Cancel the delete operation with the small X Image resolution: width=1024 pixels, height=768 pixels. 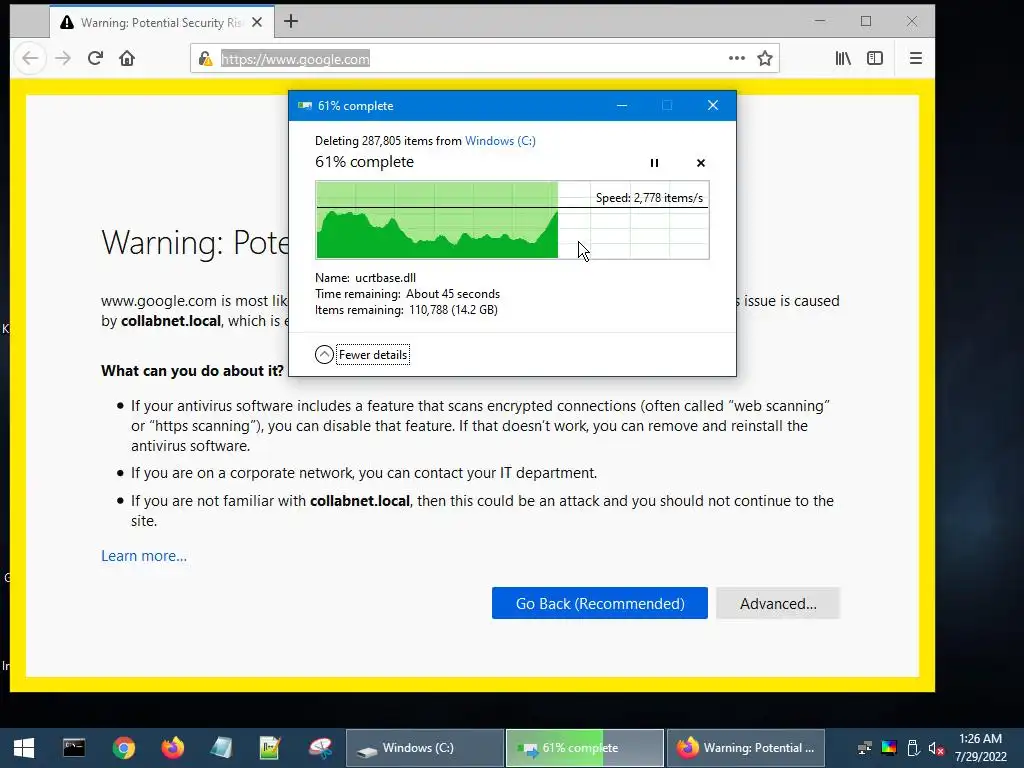701,163
